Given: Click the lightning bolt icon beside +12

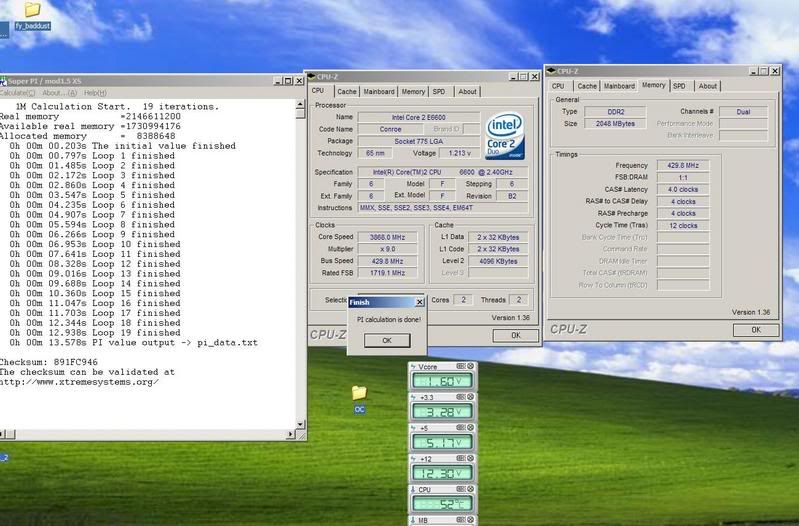Looking at the screenshot, I should tap(413, 459).
